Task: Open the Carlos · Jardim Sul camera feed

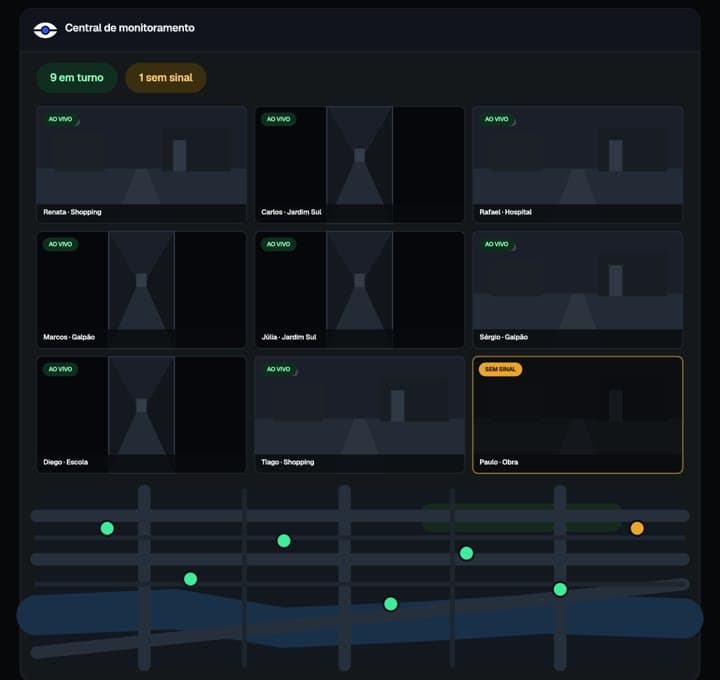Action: coord(360,164)
